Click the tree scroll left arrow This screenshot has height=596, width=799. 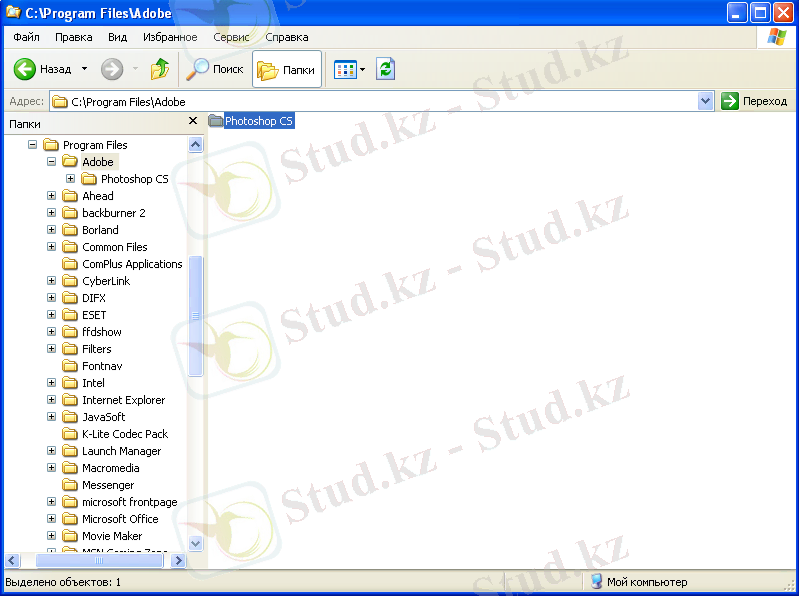click(x=12, y=561)
